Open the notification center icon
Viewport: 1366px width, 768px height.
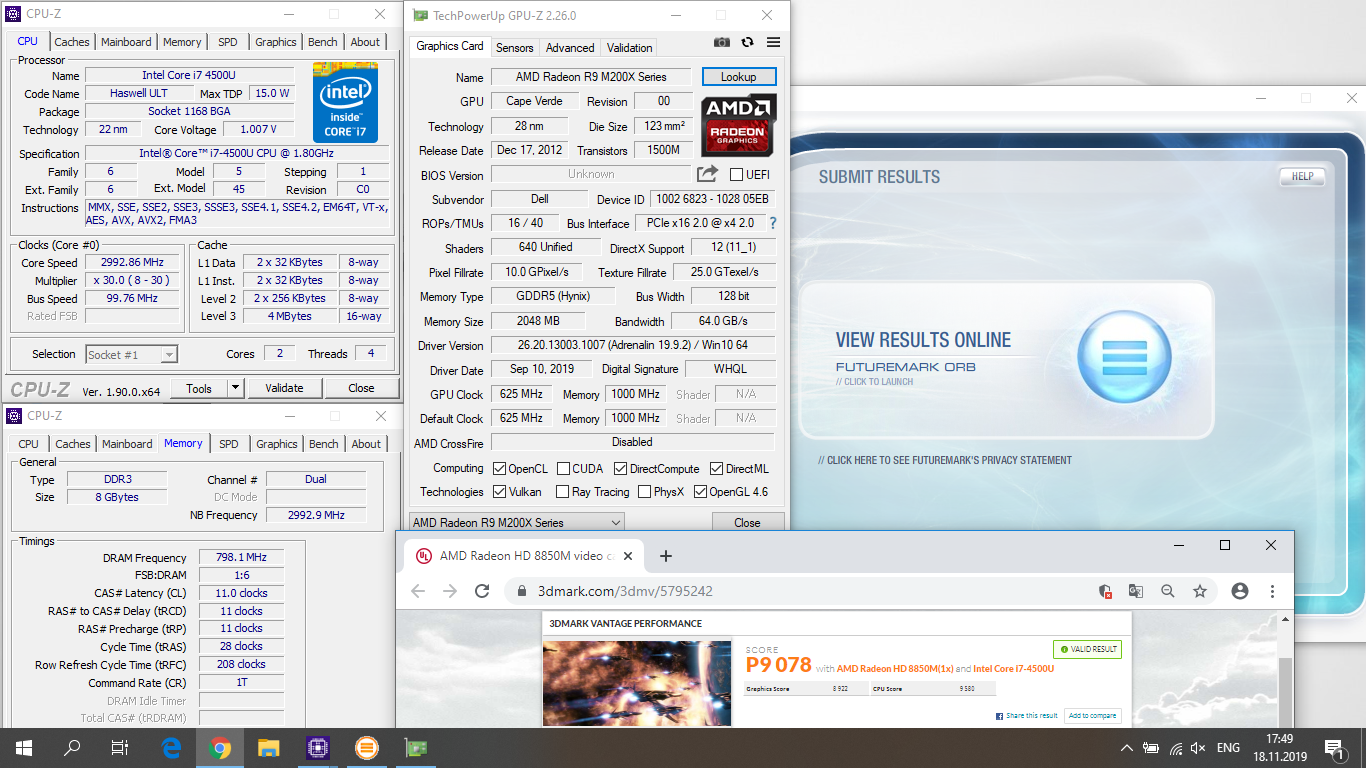(1333, 748)
